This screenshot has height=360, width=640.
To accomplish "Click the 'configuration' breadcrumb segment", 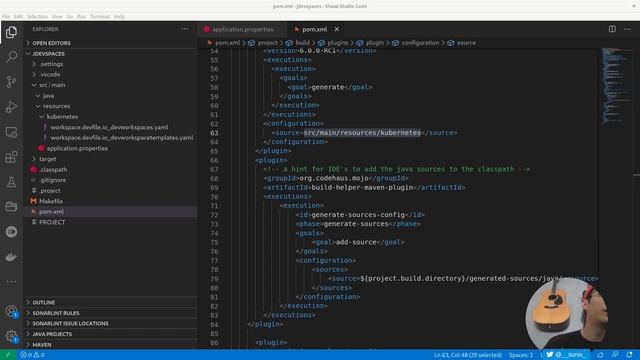I will click(420, 43).
